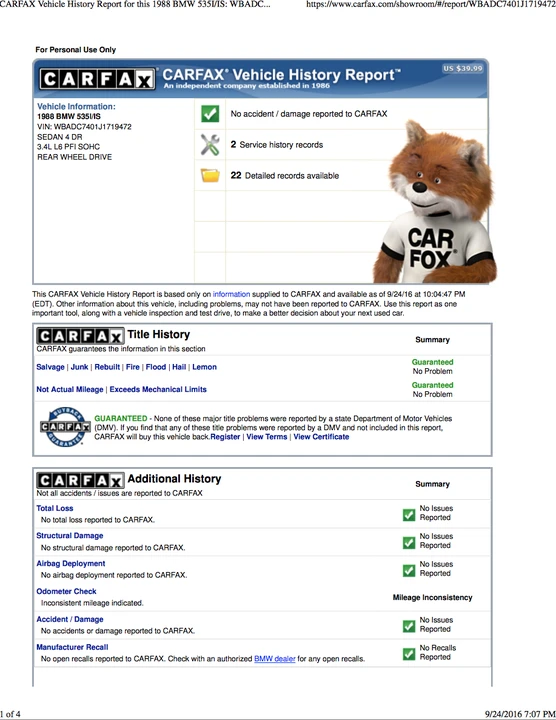The height and width of the screenshot is (720, 556).
Task: Click the Car Fox mascot image
Action: (434, 202)
